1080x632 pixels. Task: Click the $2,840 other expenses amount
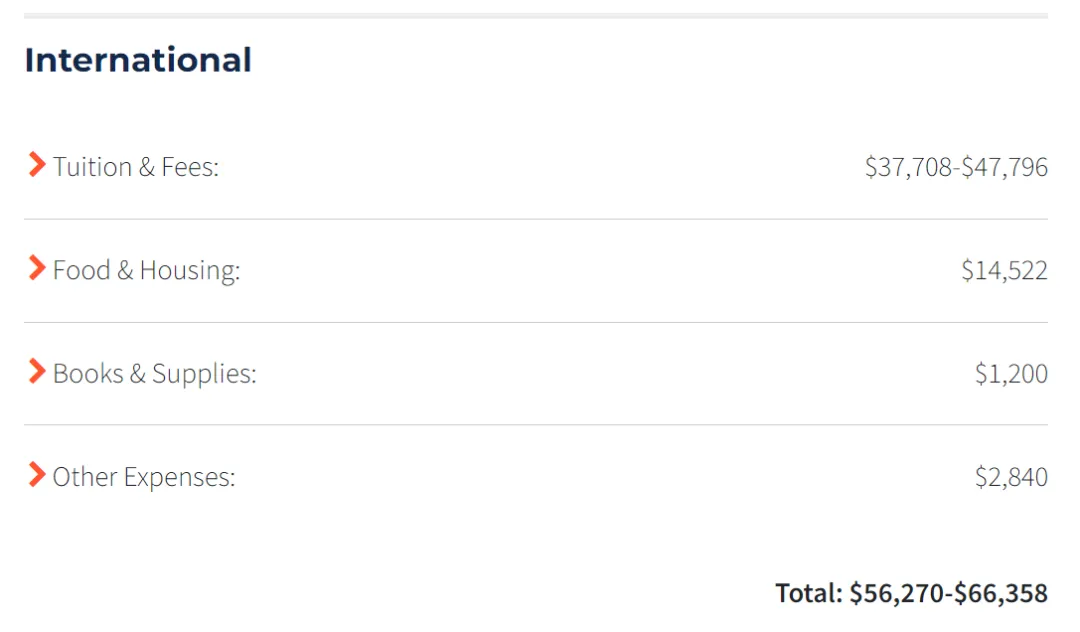1011,477
